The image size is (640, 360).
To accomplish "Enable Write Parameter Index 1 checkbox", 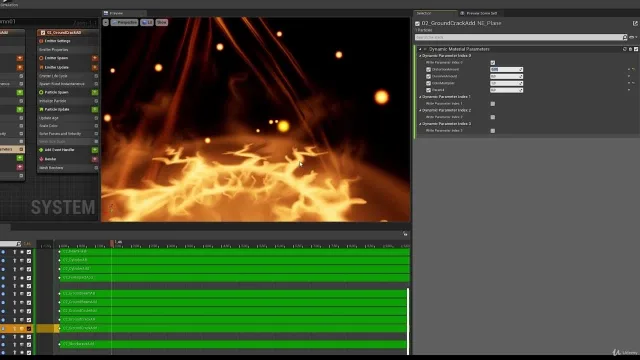I will pos(493,104).
